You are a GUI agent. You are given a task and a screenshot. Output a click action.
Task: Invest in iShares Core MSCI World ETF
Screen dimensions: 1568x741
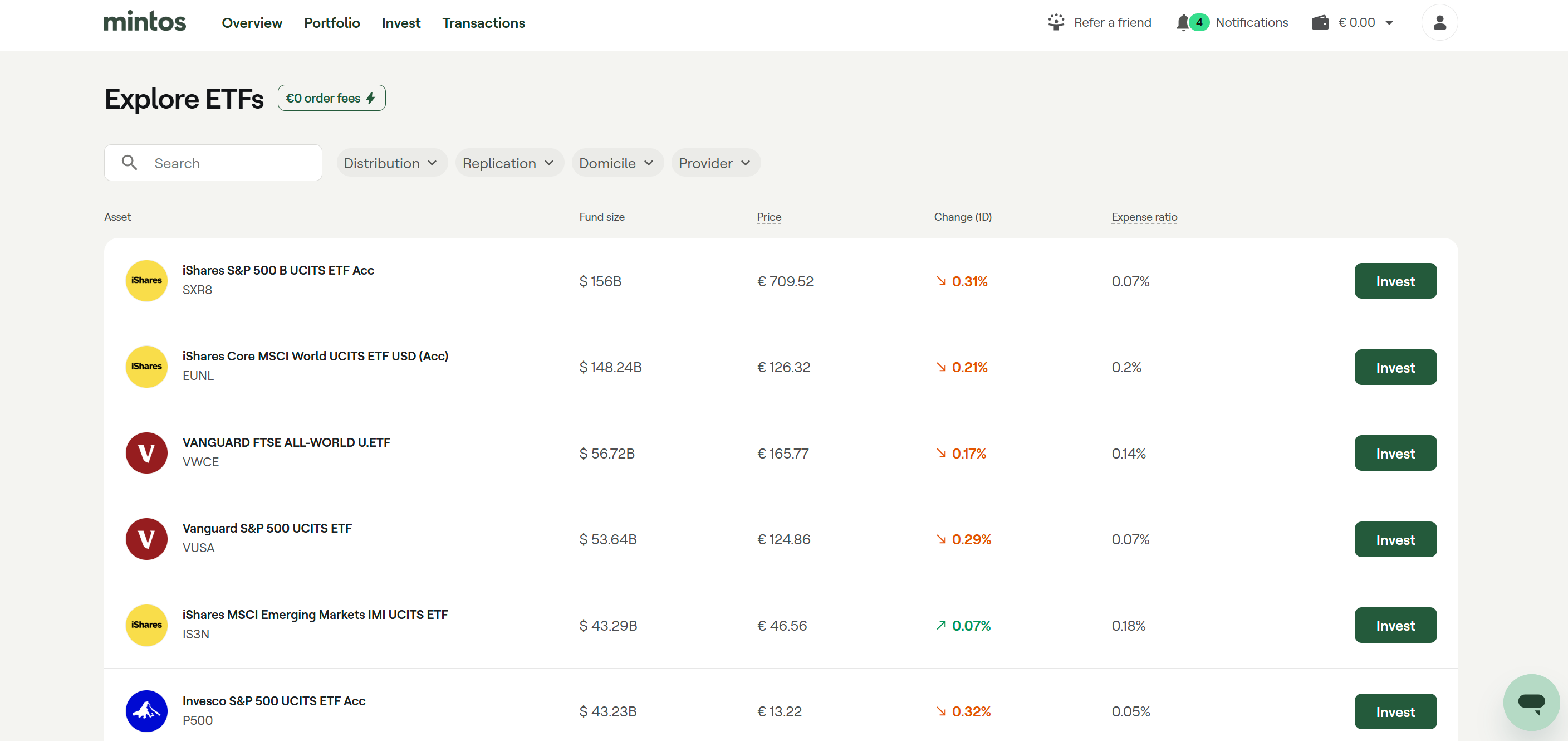pyautogui.click(x=1395, y=367)
